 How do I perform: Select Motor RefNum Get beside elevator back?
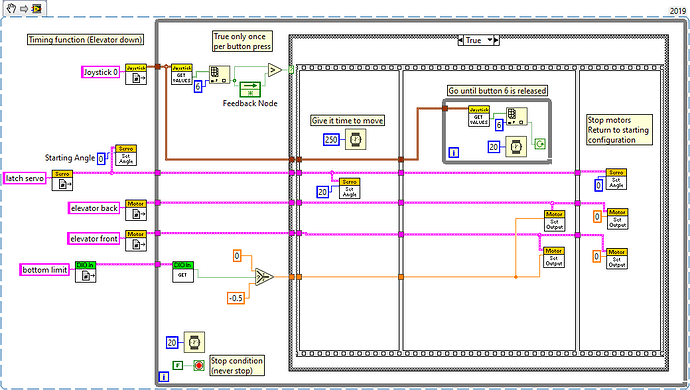136,210
